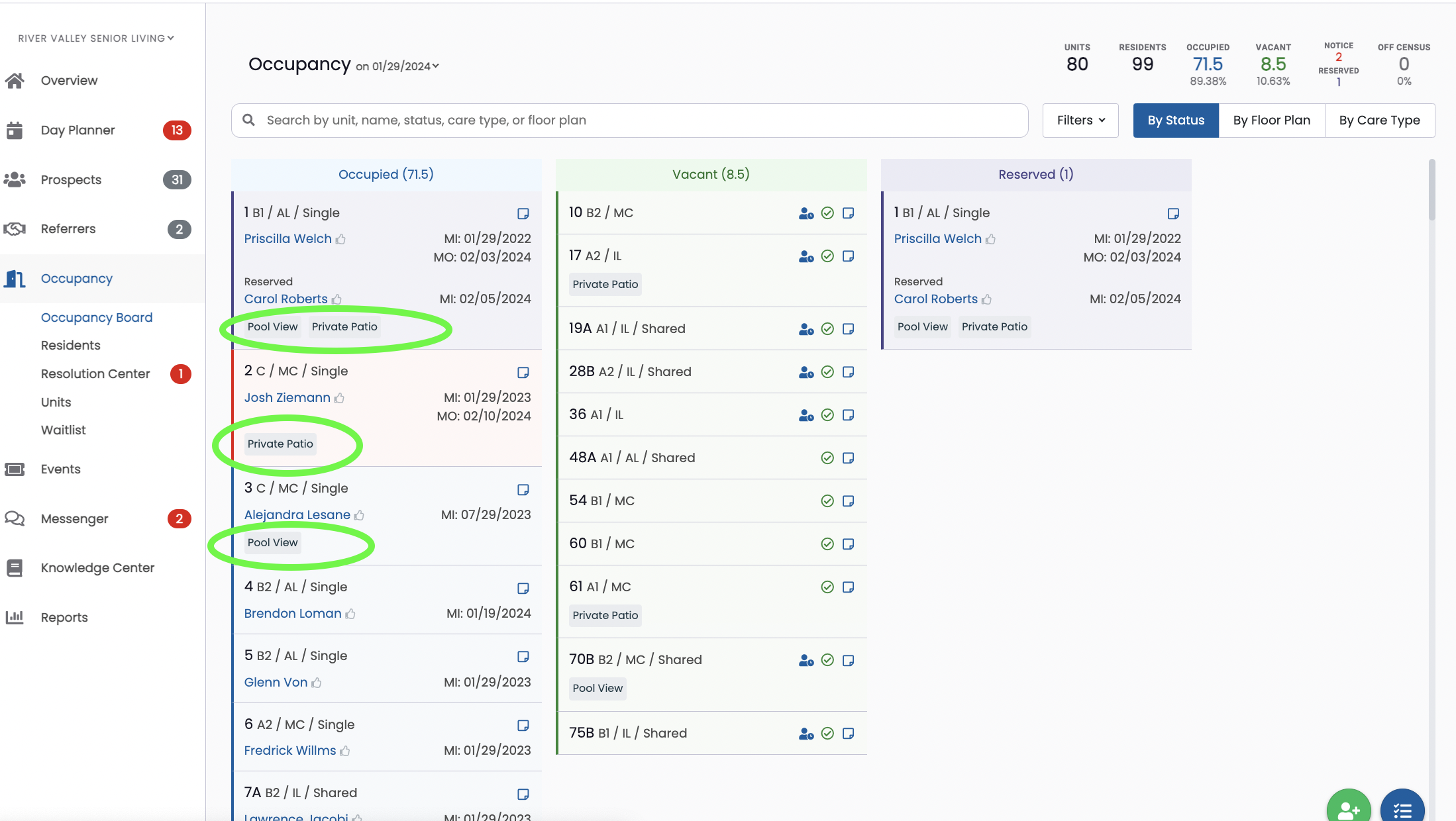Image resolution: width=1456 pixels, height=821 pixels.
Task: Click the Messenger chat bubbles icon
Action: (x=15, y=518)
